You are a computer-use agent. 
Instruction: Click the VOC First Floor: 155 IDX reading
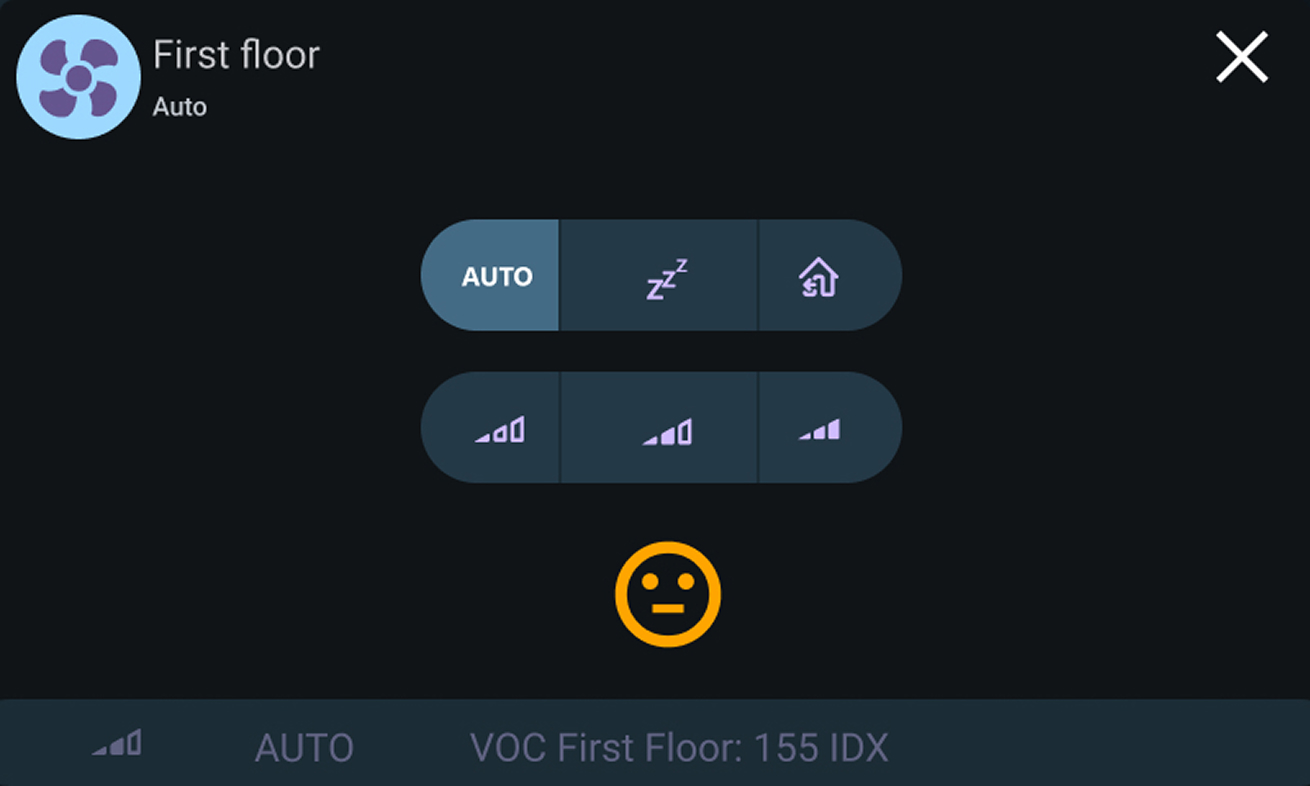pyautogui.click(x=679, y=747)
